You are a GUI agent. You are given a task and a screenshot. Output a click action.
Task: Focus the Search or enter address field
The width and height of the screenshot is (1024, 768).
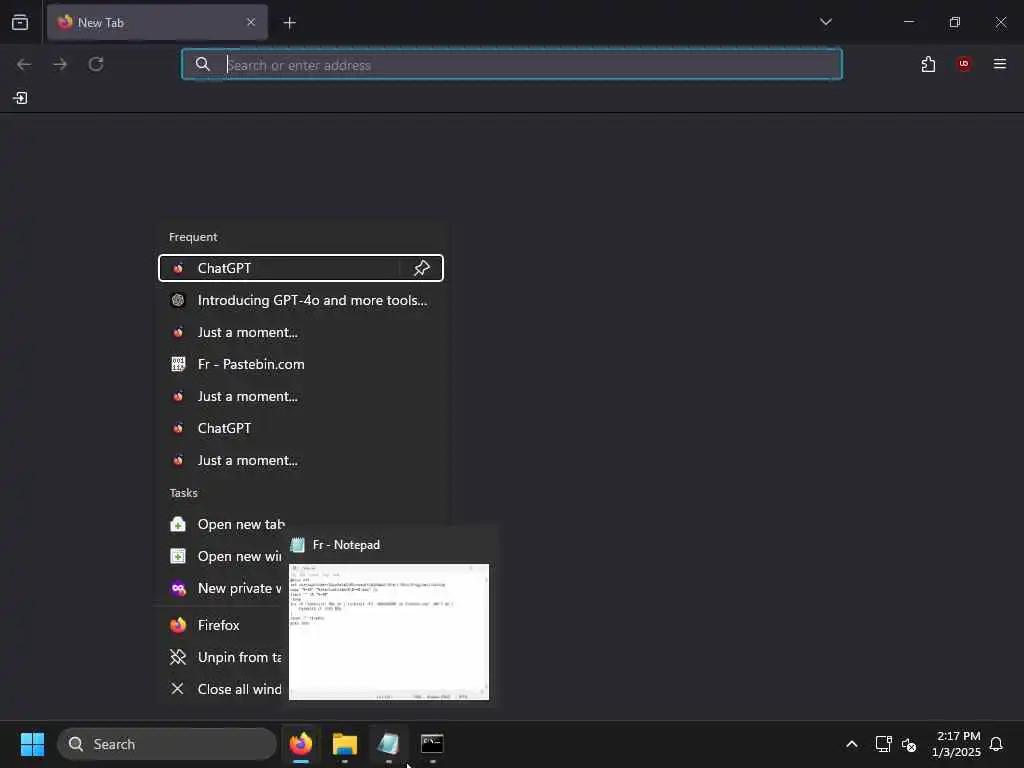[512, 65]
